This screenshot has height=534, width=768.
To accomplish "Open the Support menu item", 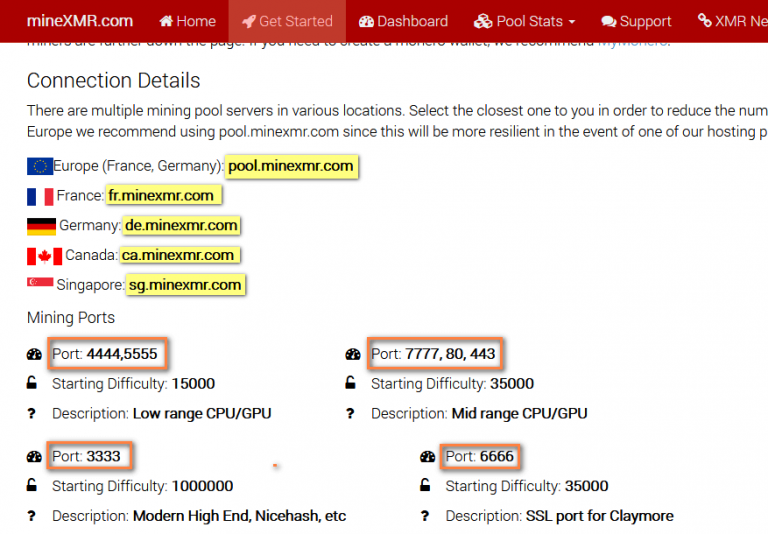I will tap(636, 21).
